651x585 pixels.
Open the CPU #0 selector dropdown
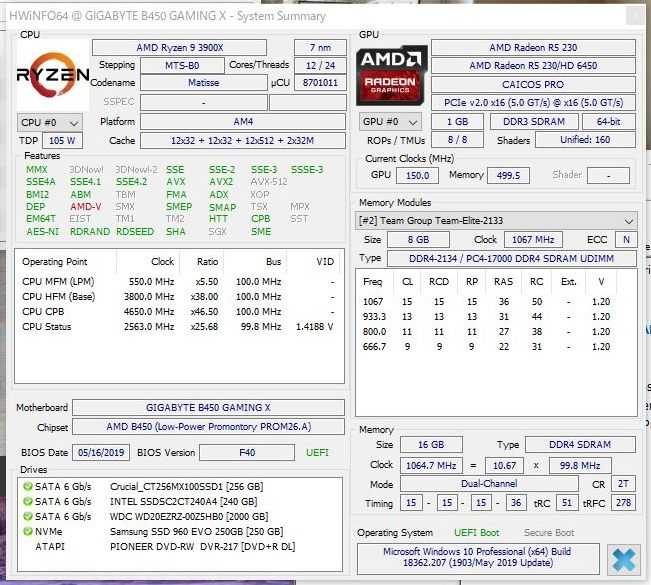tap(49, 123)
